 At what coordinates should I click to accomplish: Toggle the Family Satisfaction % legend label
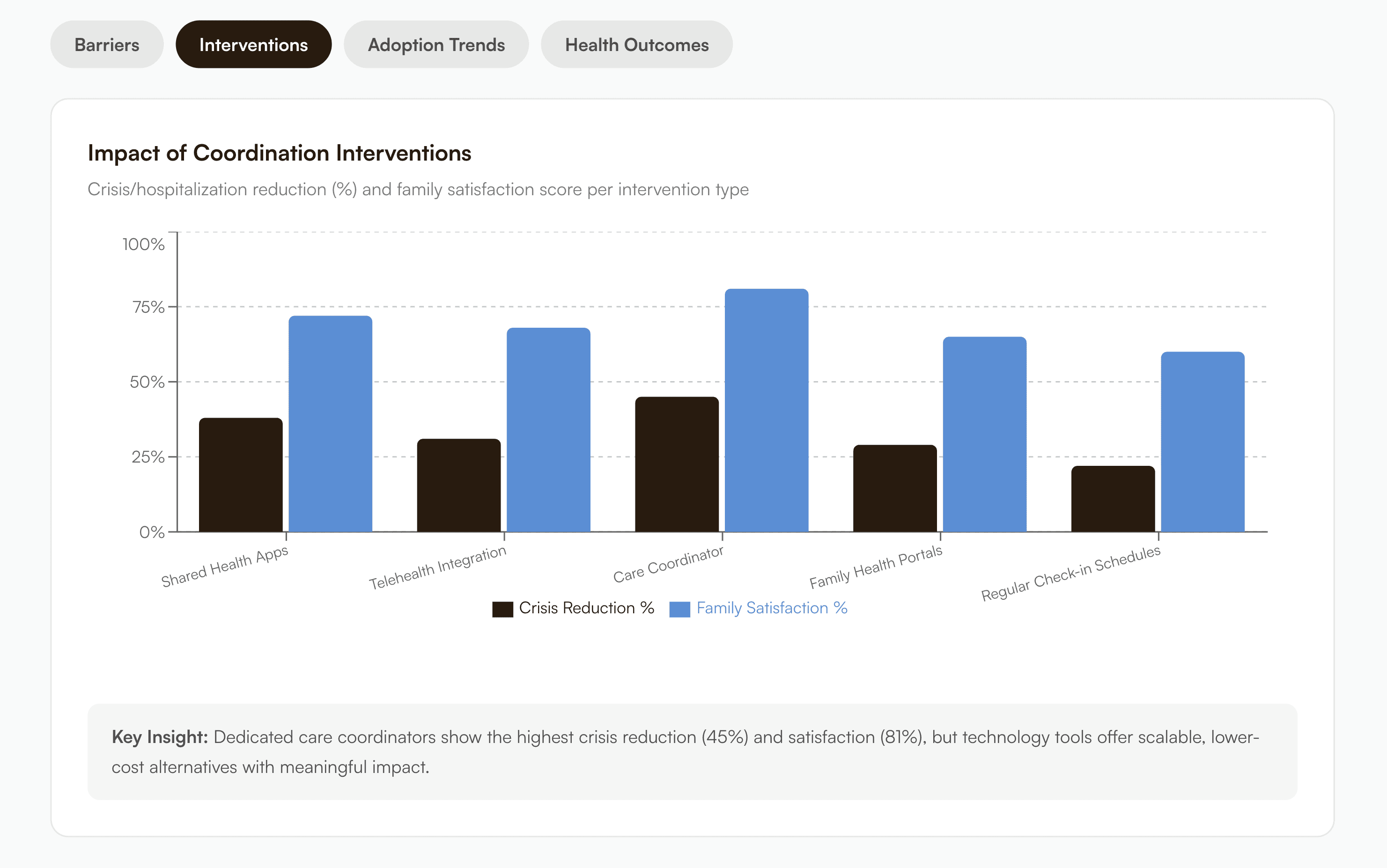pos(772,608)
